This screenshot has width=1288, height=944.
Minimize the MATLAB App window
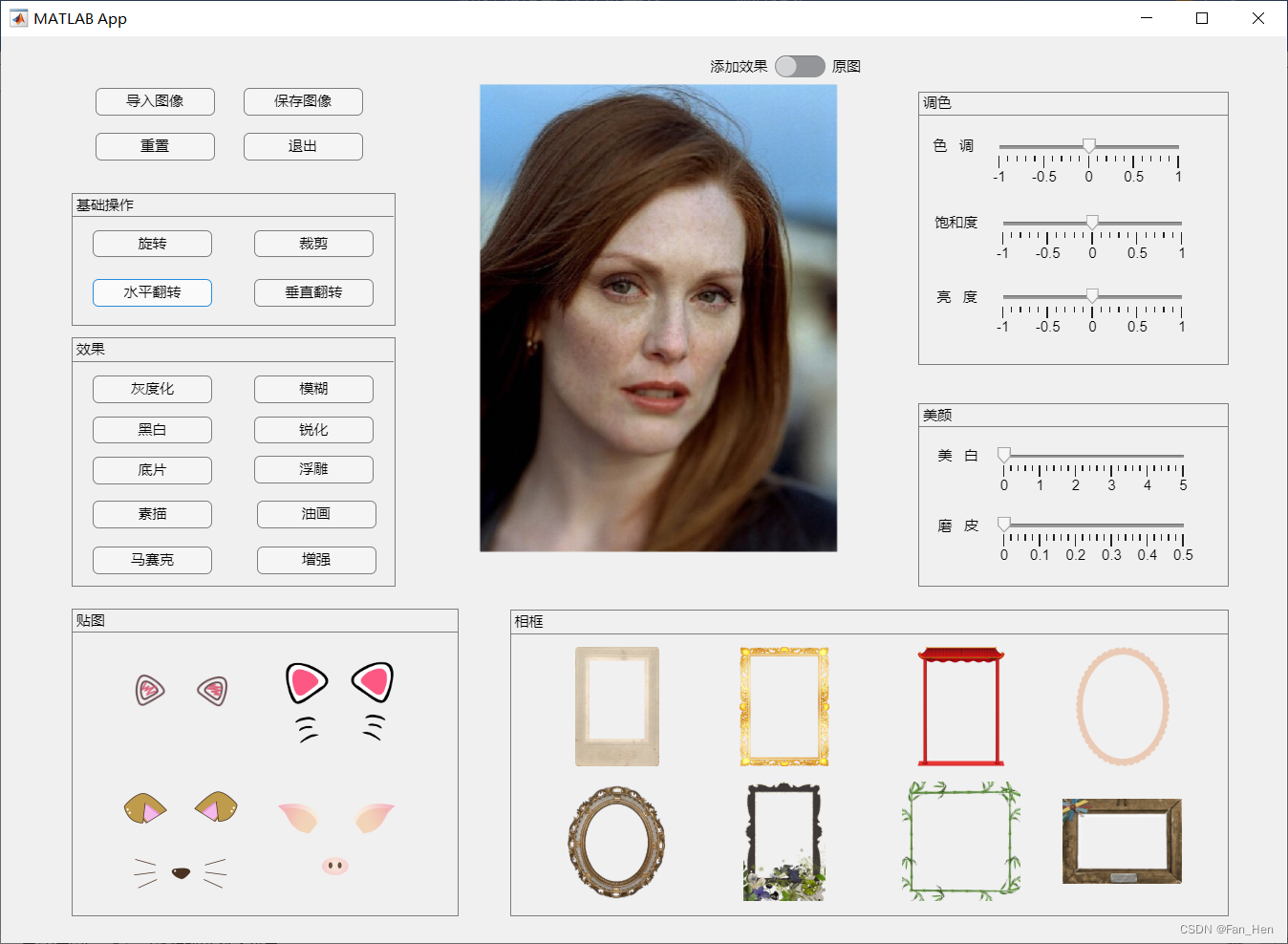pos(1147,18)
